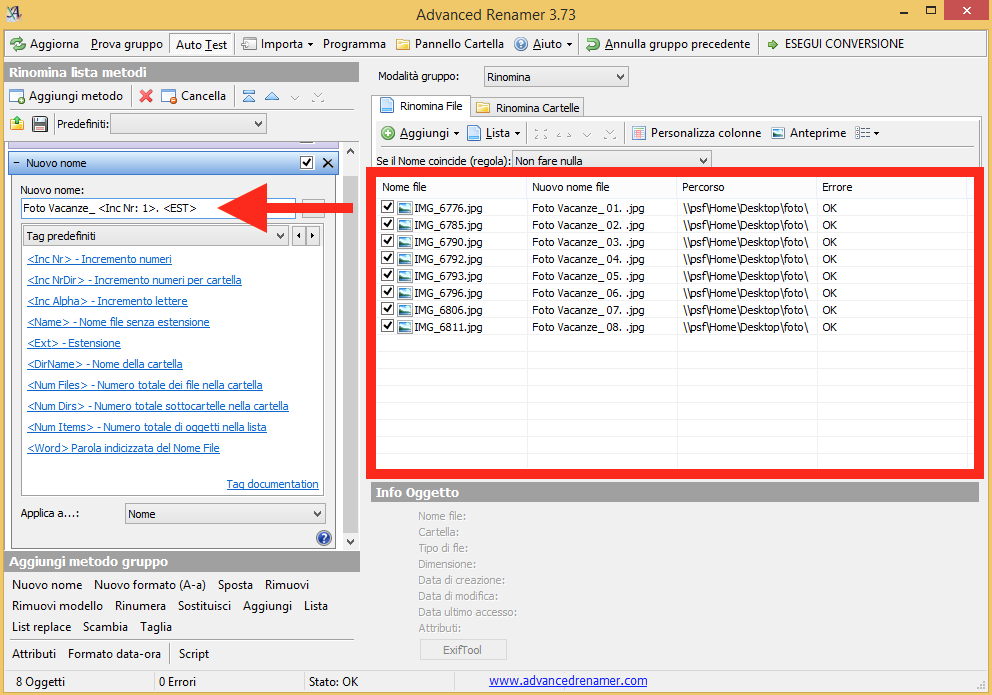Click the blue help question icon
This screenshot has height=695, width=992.
pyautogui.click(x=324, y=538)
